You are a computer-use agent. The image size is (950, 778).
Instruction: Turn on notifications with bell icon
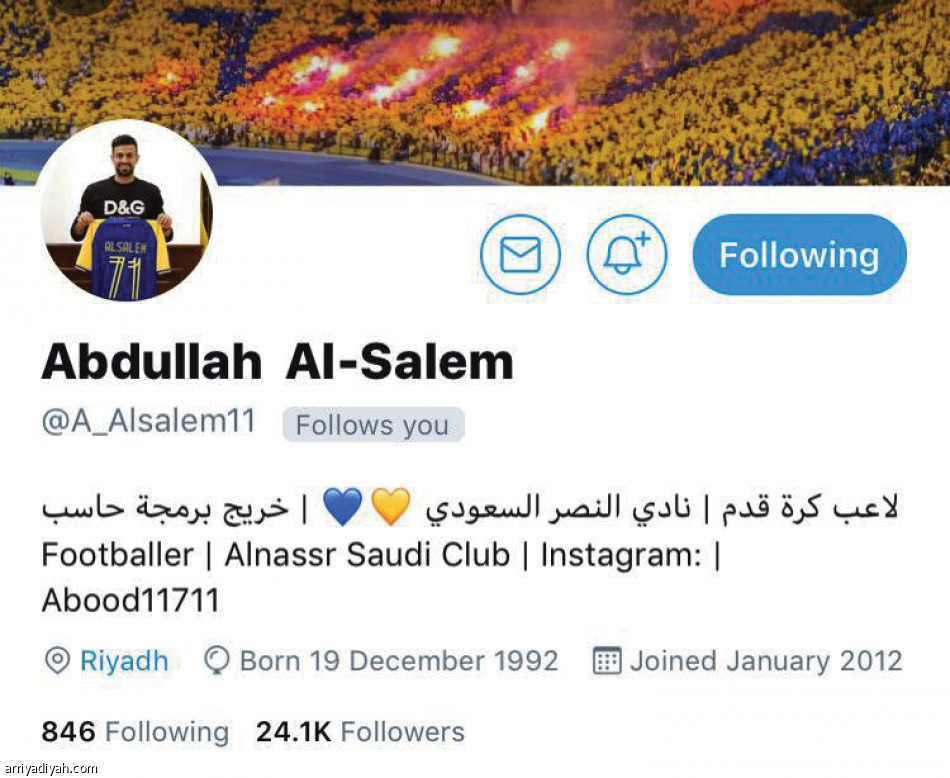[x=627, y=254]
